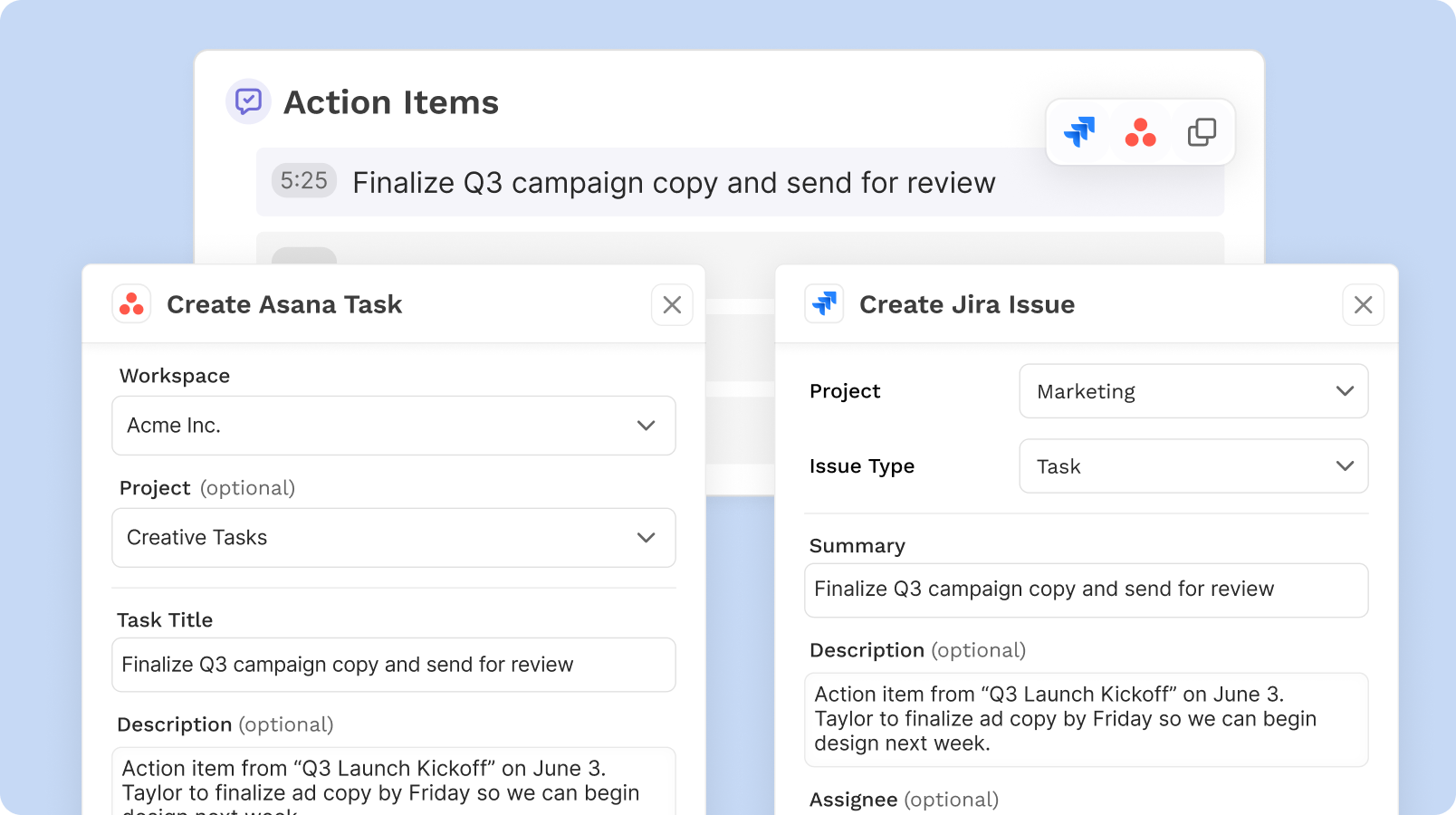Click the 'Issue Type' field label

click(862, 466)
